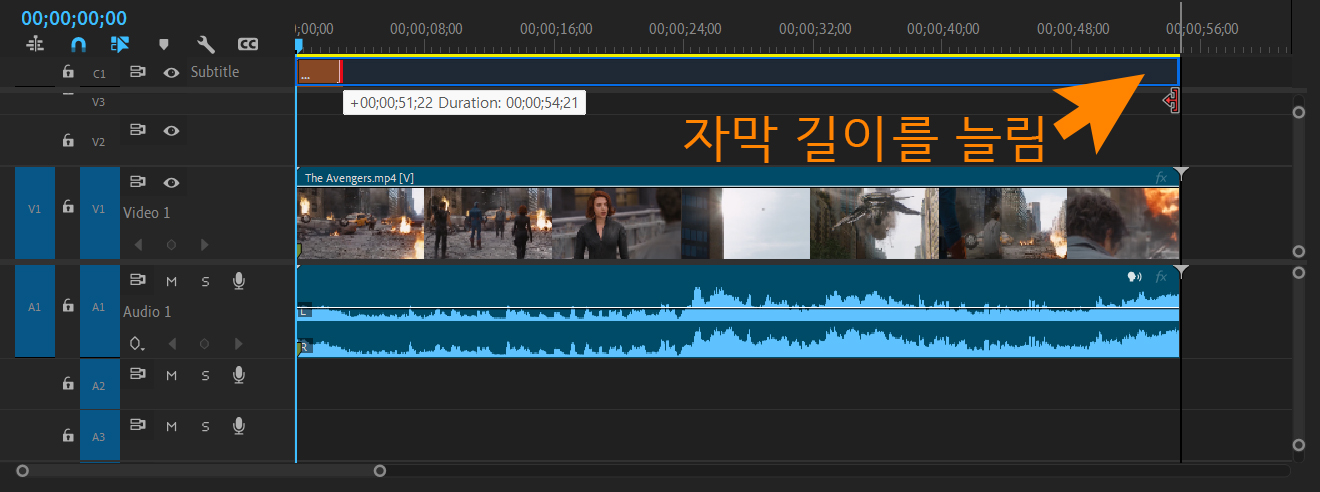Go to next keyframe on Audio 1

[237, 343]
